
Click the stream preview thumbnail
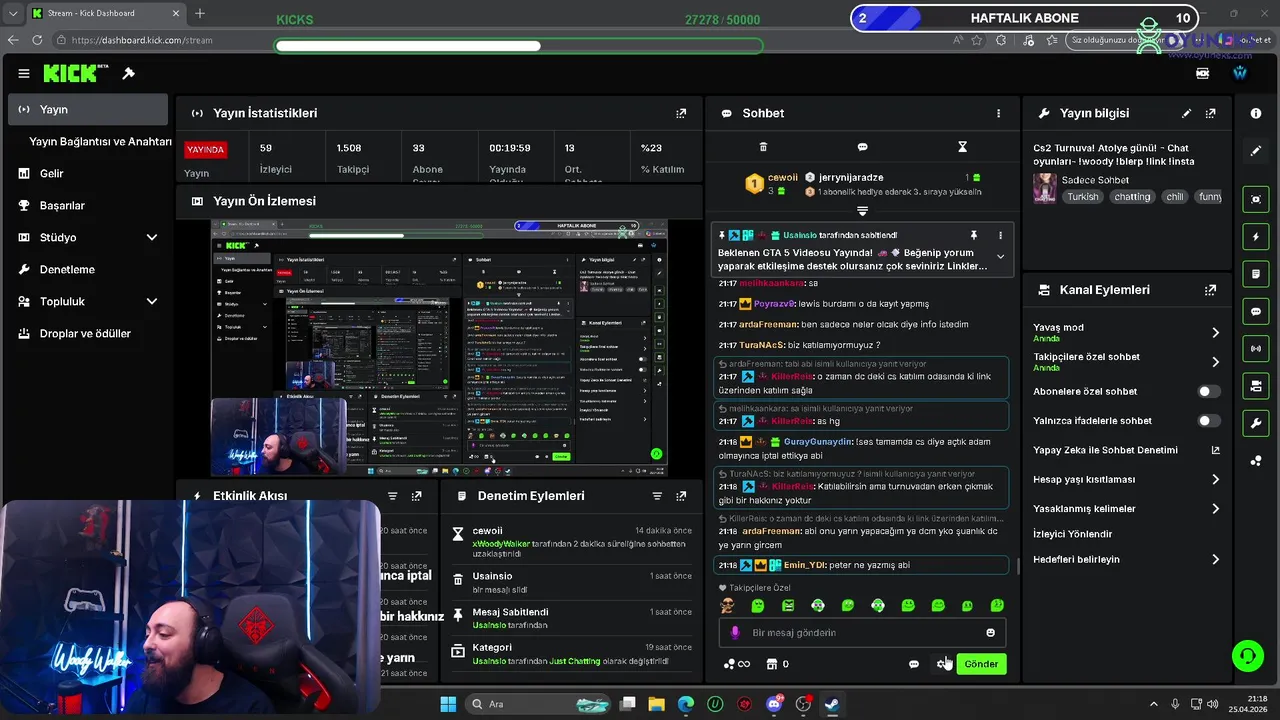439,347
